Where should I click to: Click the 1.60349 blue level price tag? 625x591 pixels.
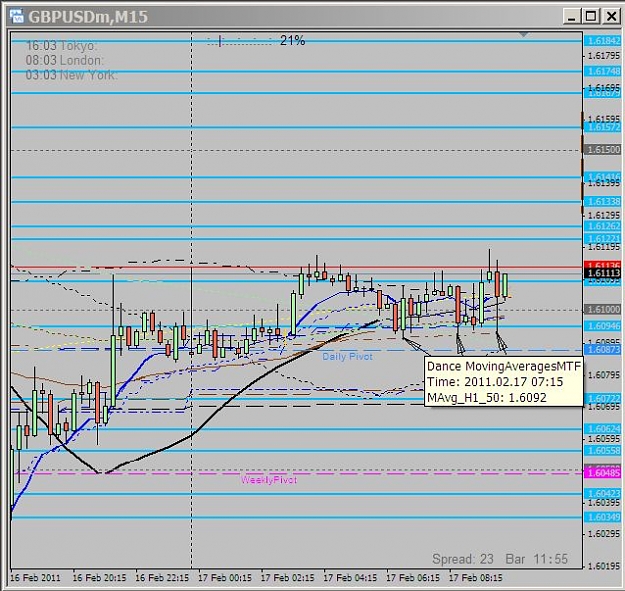(x=603, y=517)
